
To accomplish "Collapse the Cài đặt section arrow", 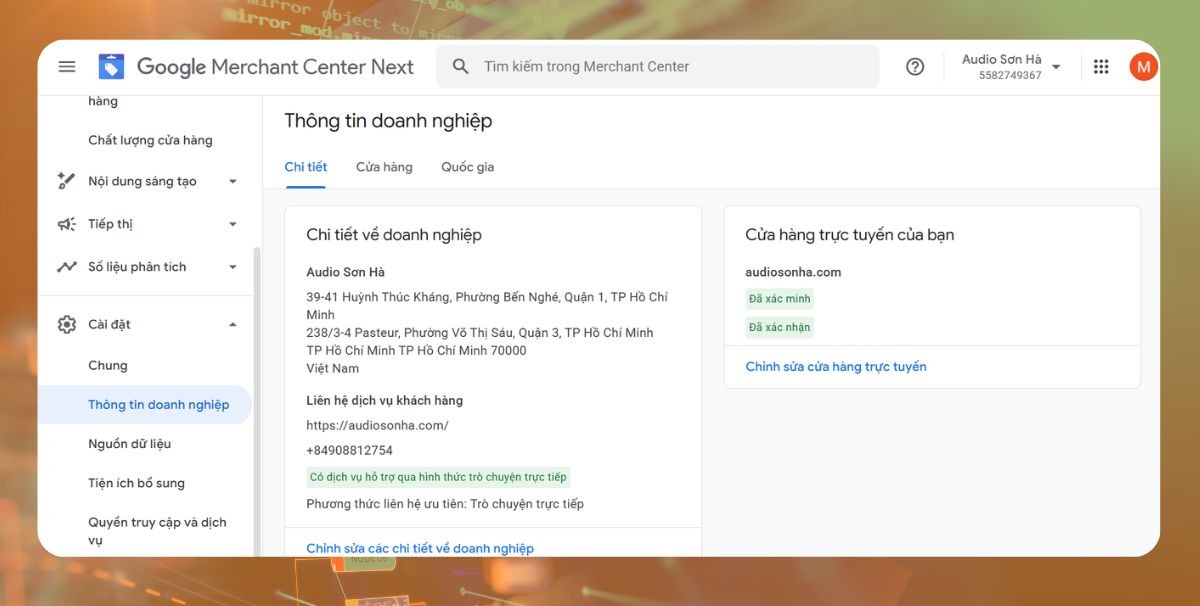I will click(x=233, y=324).
